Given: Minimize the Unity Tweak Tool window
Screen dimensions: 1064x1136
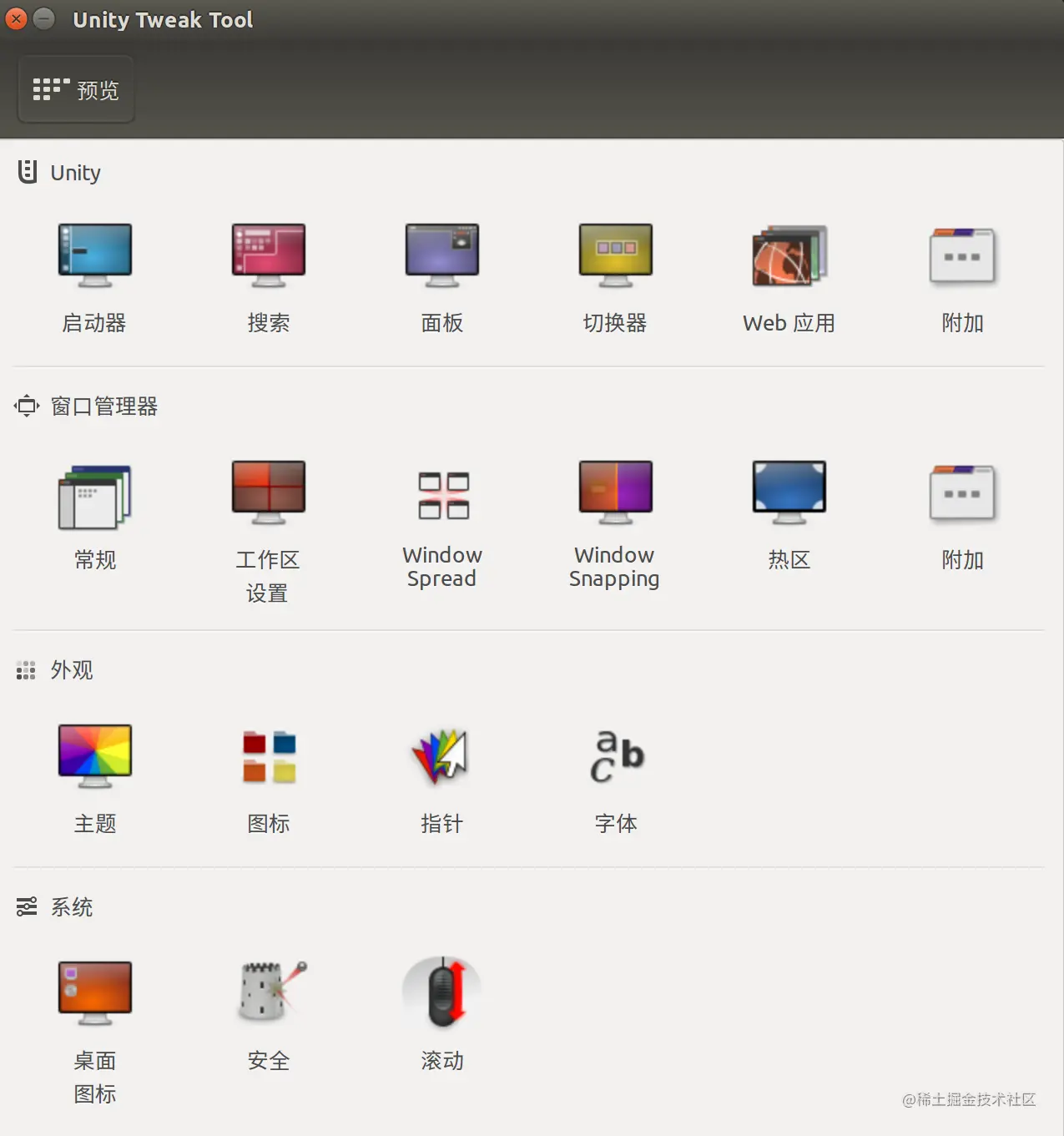Looking at the screenshot, I should coord(44,18).
